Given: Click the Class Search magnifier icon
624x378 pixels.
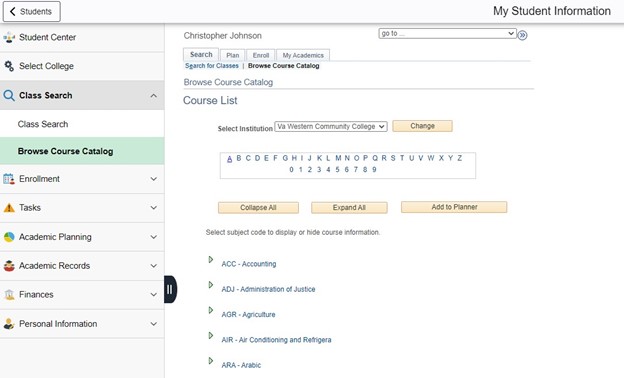Looking at the screenshot, I should tap(9, 95).
